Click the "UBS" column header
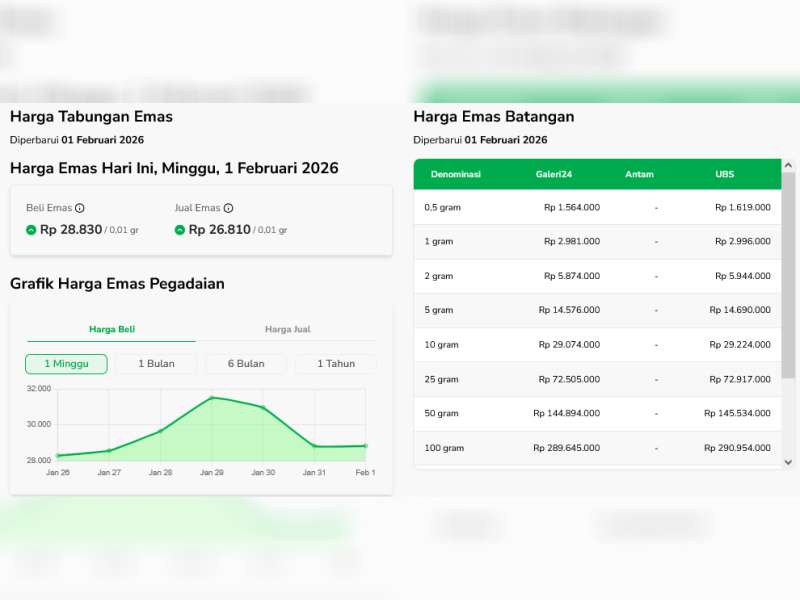Image resolution: width=800 pixels, height=600 pixels. tap(723, 174)
